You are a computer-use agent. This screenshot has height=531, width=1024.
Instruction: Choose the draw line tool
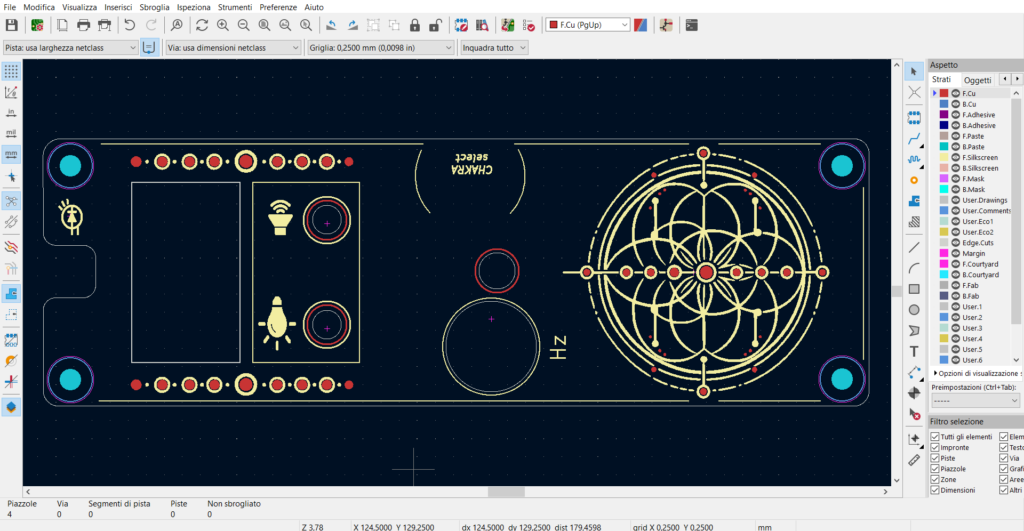(914, 248)
